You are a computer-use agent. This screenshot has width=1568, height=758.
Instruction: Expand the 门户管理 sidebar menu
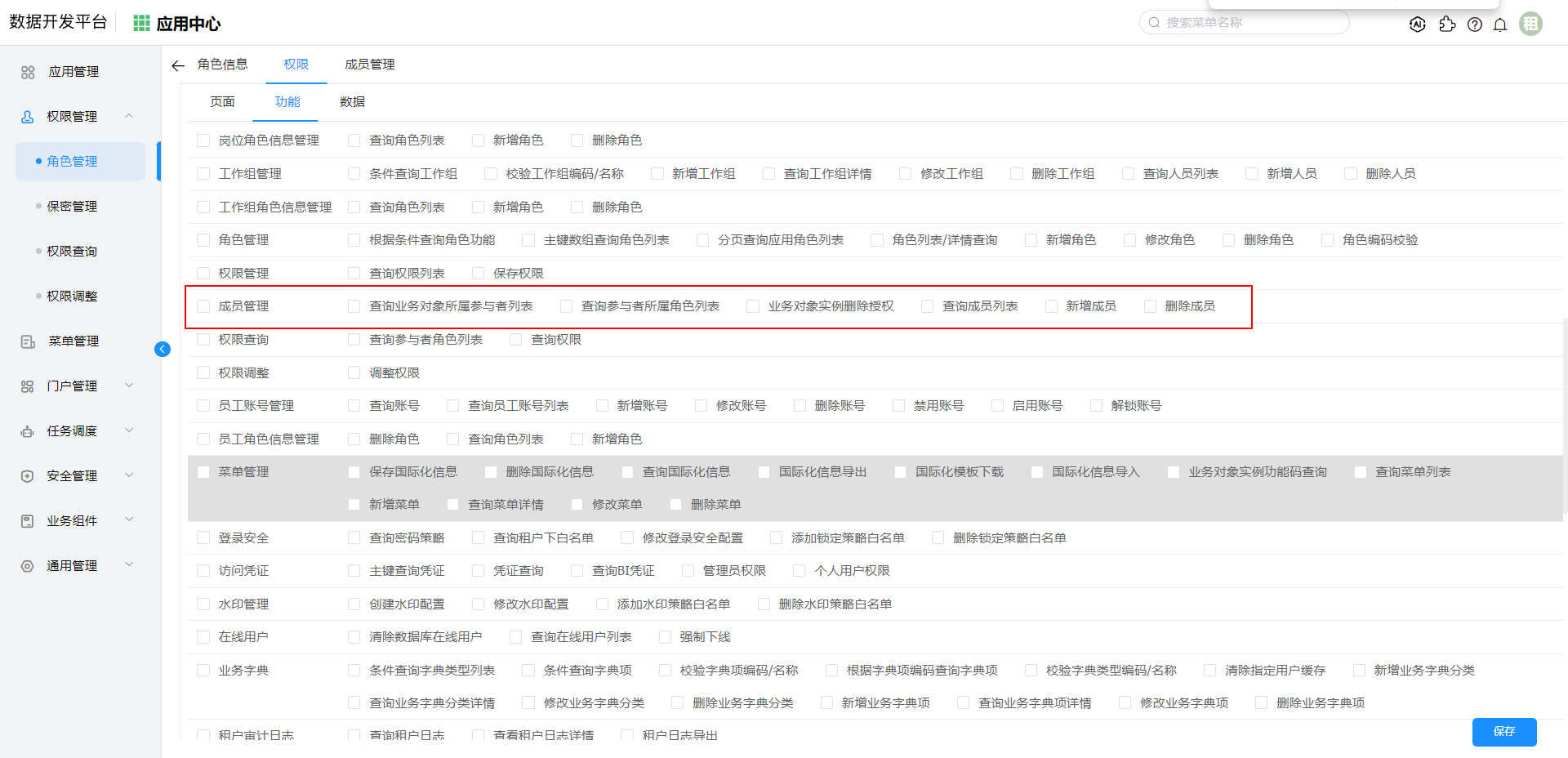129,386
